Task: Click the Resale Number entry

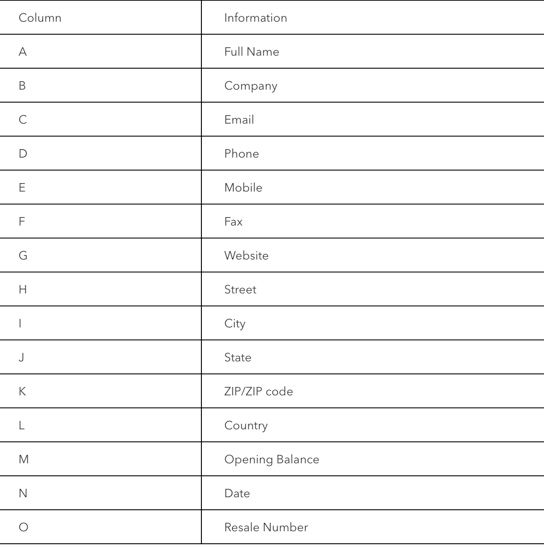Action: pos(266,527)
